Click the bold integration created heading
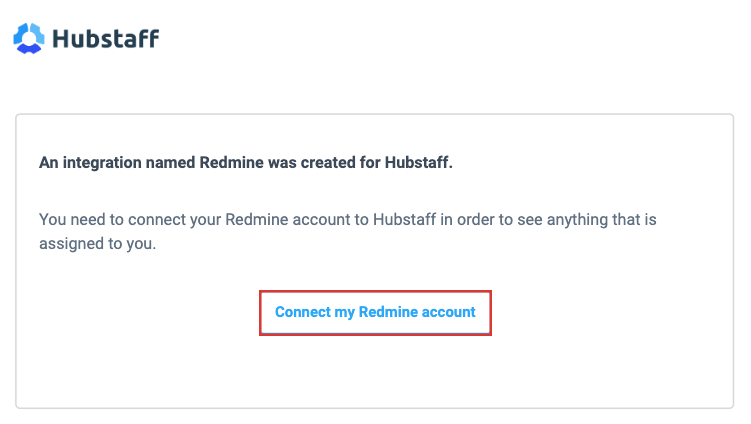Image resolution: width=751 pixels, height=424 pixels. click(x=246, y=162)
